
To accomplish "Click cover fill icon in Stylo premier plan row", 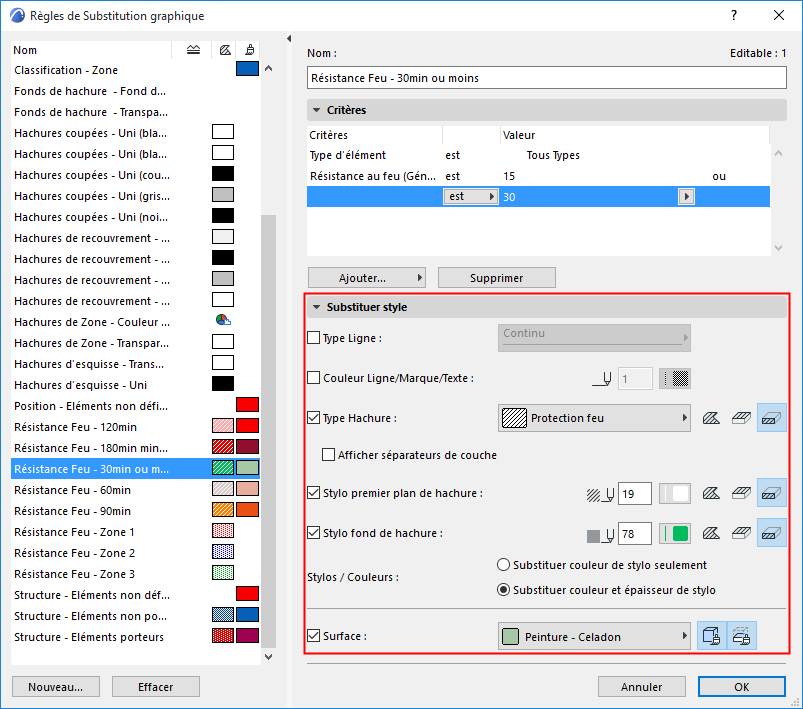I will (741, 493).
